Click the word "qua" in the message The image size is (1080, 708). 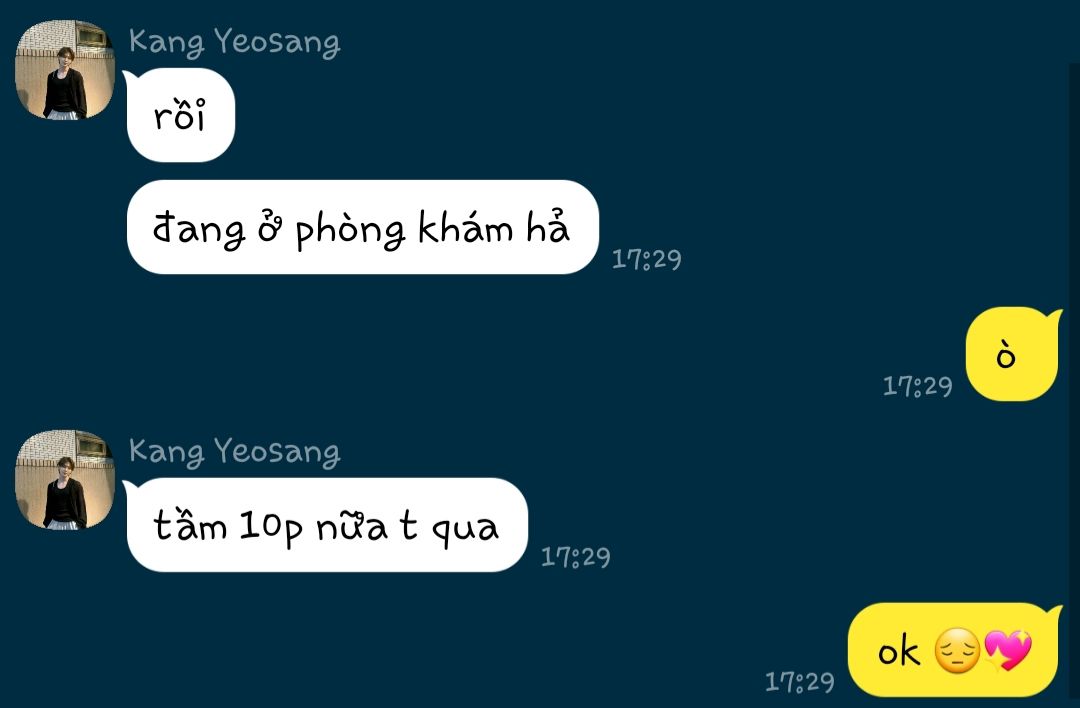click(x=465, y=530)
